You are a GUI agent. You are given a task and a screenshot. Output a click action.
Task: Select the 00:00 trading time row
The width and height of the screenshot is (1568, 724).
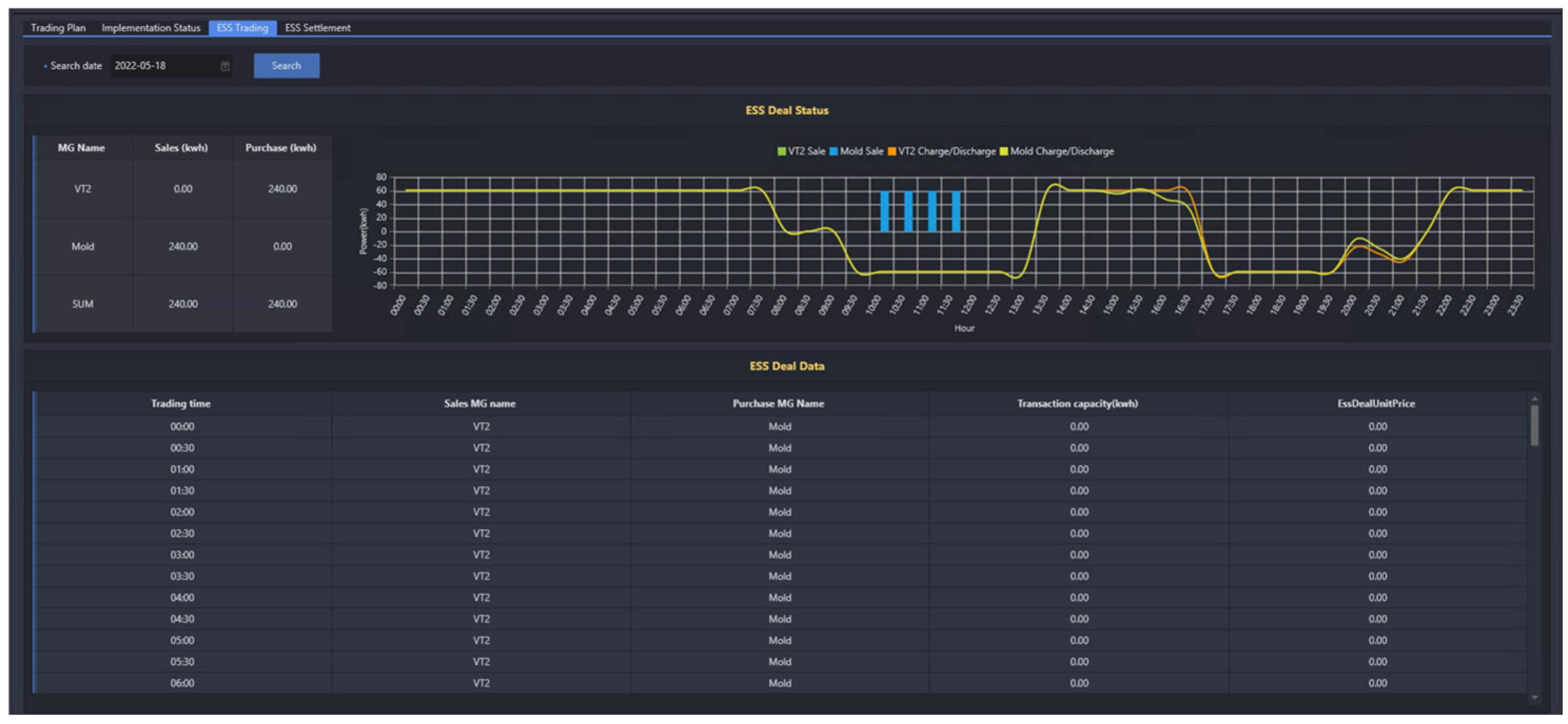coord(182,427)
